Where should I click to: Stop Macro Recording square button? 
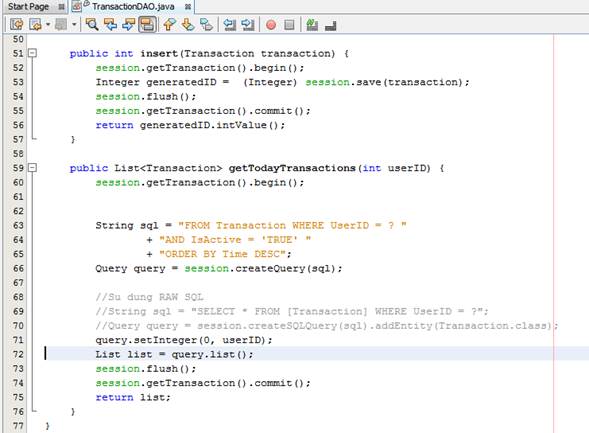click(289, 25)
